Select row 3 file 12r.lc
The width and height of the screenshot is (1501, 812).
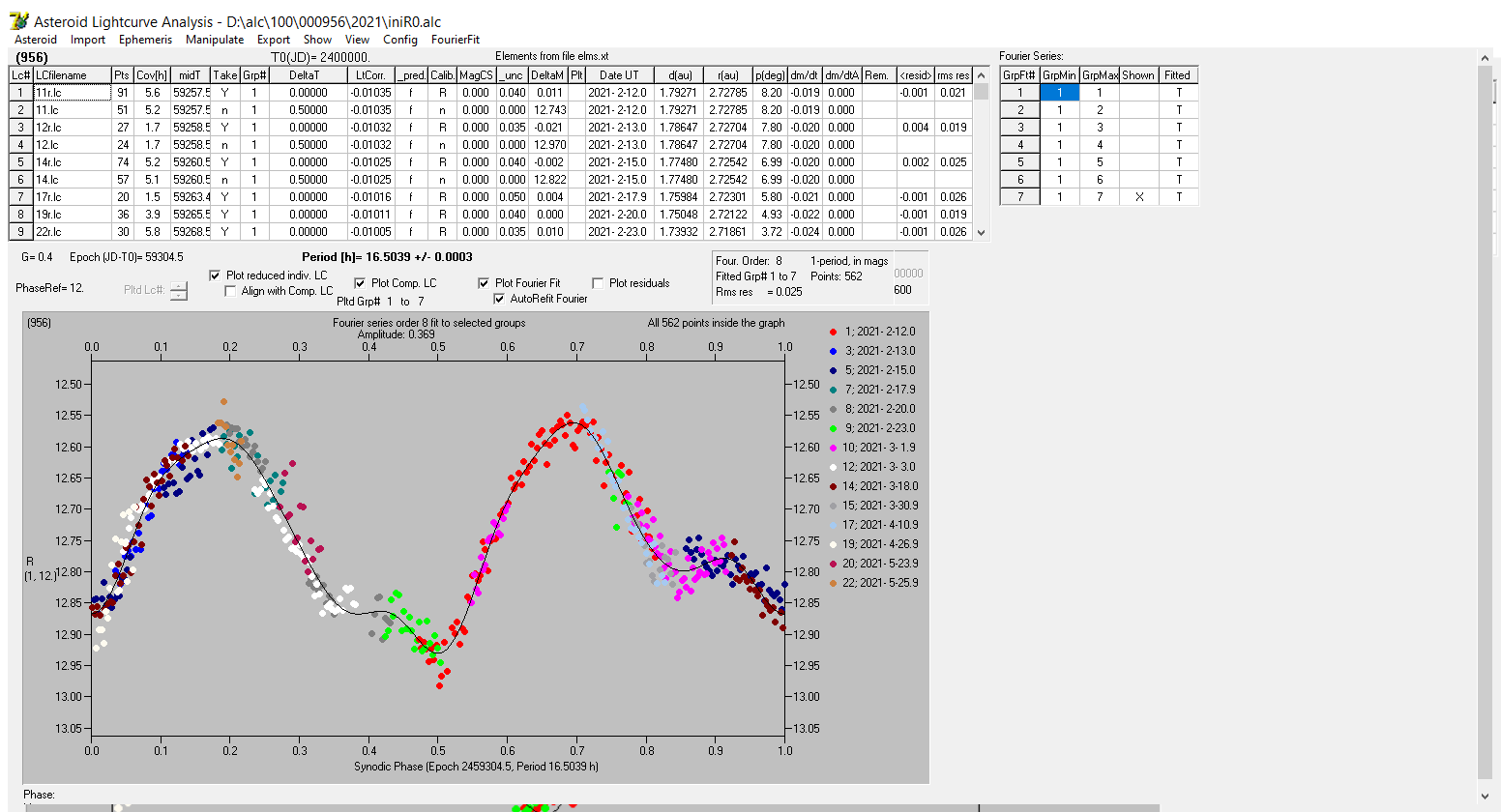click(72, 128)
